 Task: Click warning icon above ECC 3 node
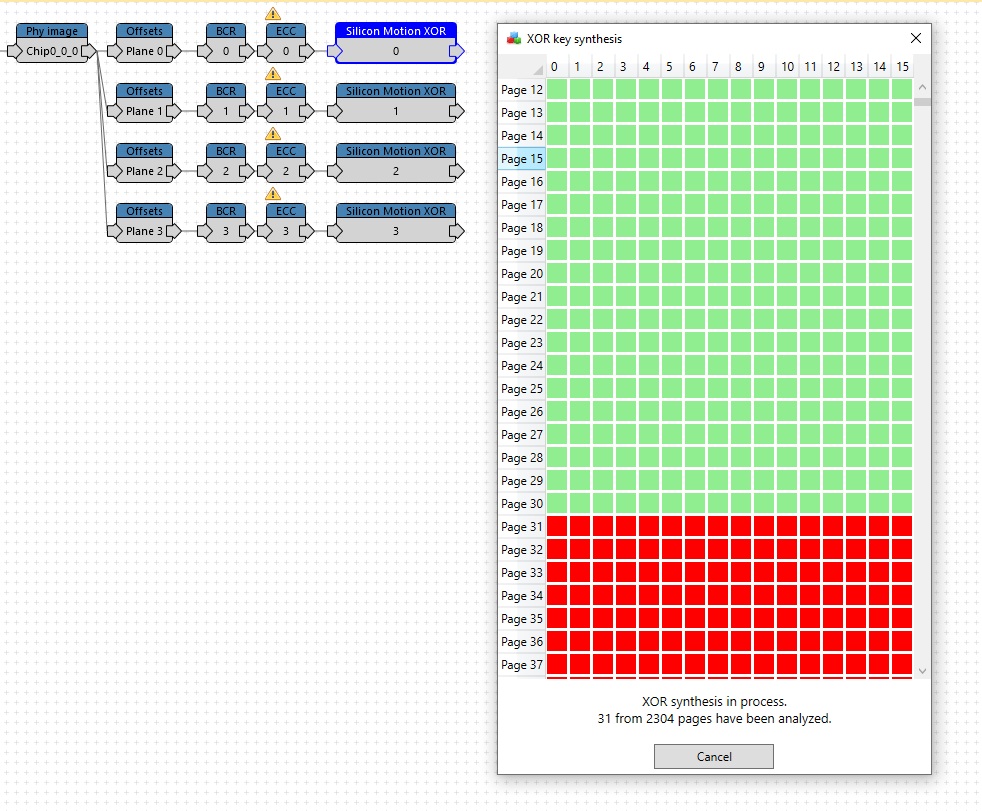click(272, 194)
